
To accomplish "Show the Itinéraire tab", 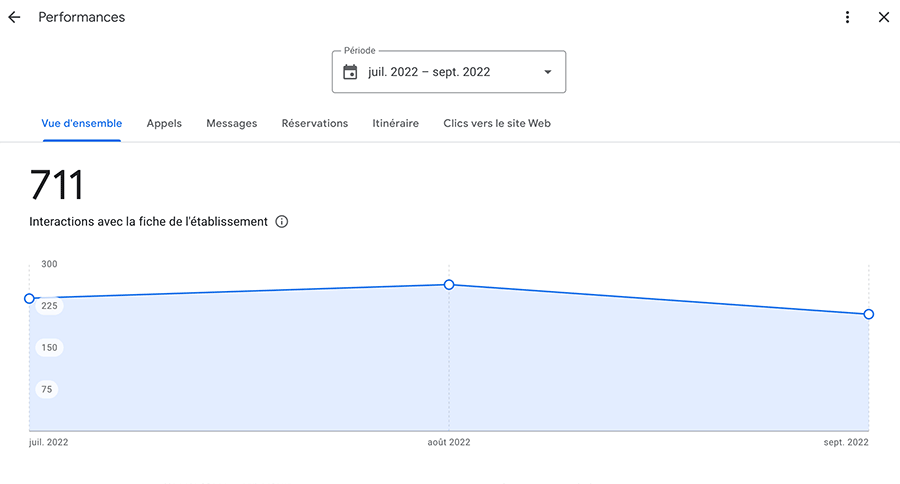I will pos(396,124).
